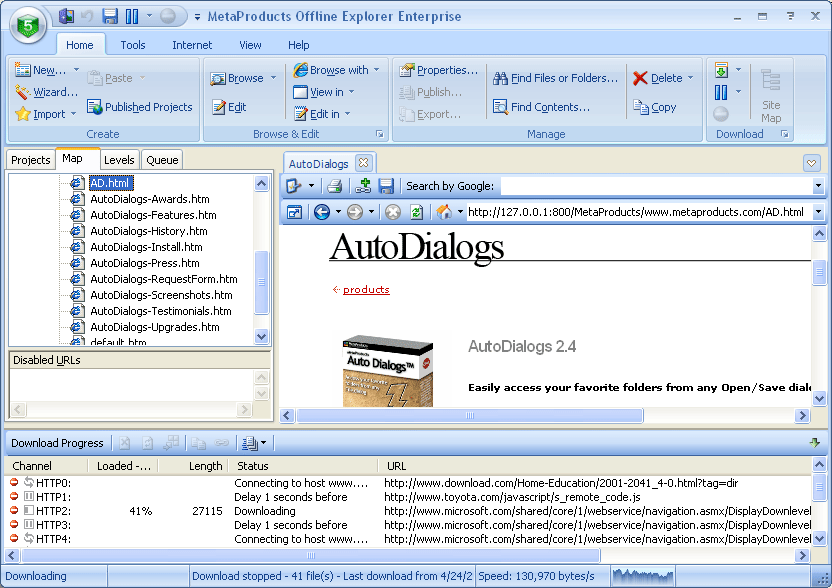
Task: Open the Download Progress list view dropdown
Action: [264, 442]
